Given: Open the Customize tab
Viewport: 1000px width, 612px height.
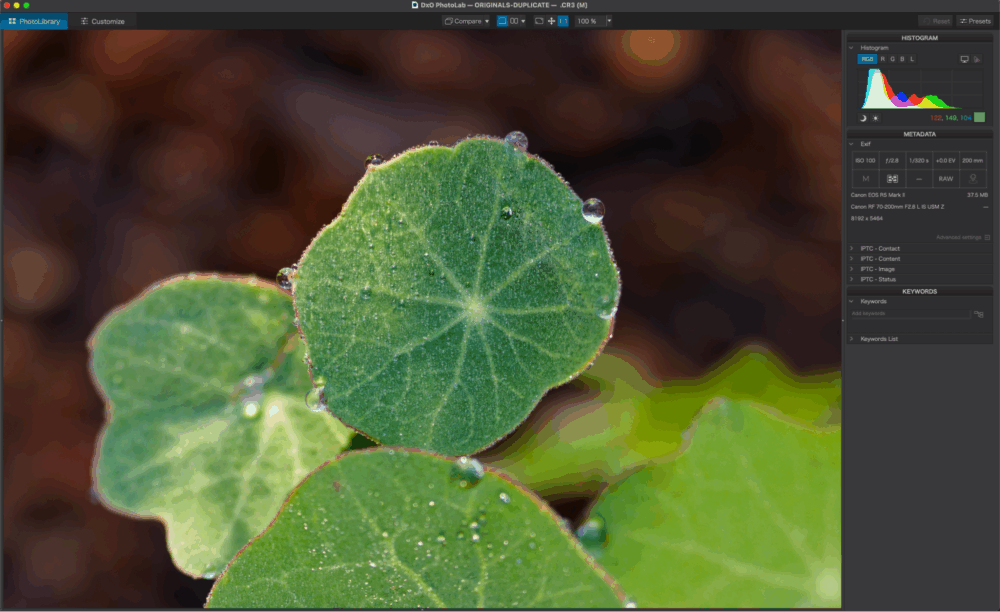Looking at the screenshot, I should 103,21.
